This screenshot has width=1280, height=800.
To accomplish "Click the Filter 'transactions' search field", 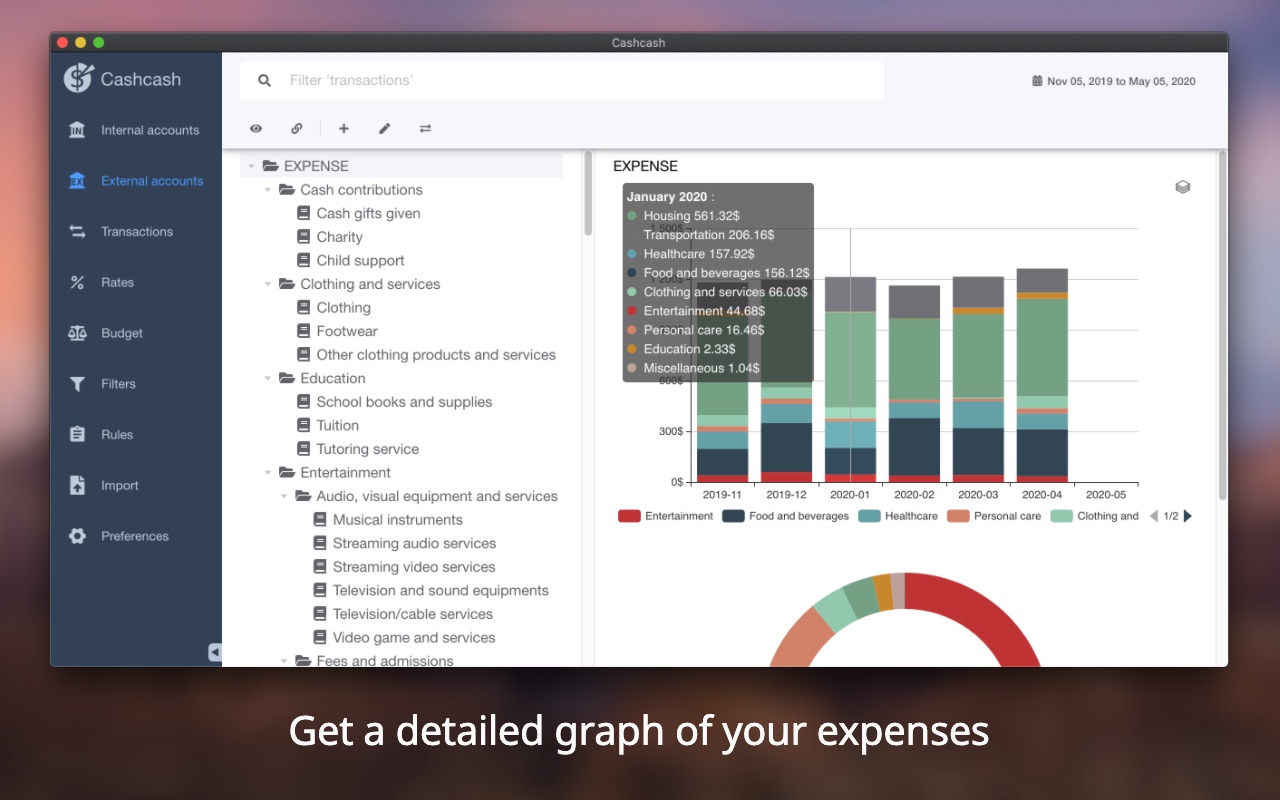I will click(562, 80).
